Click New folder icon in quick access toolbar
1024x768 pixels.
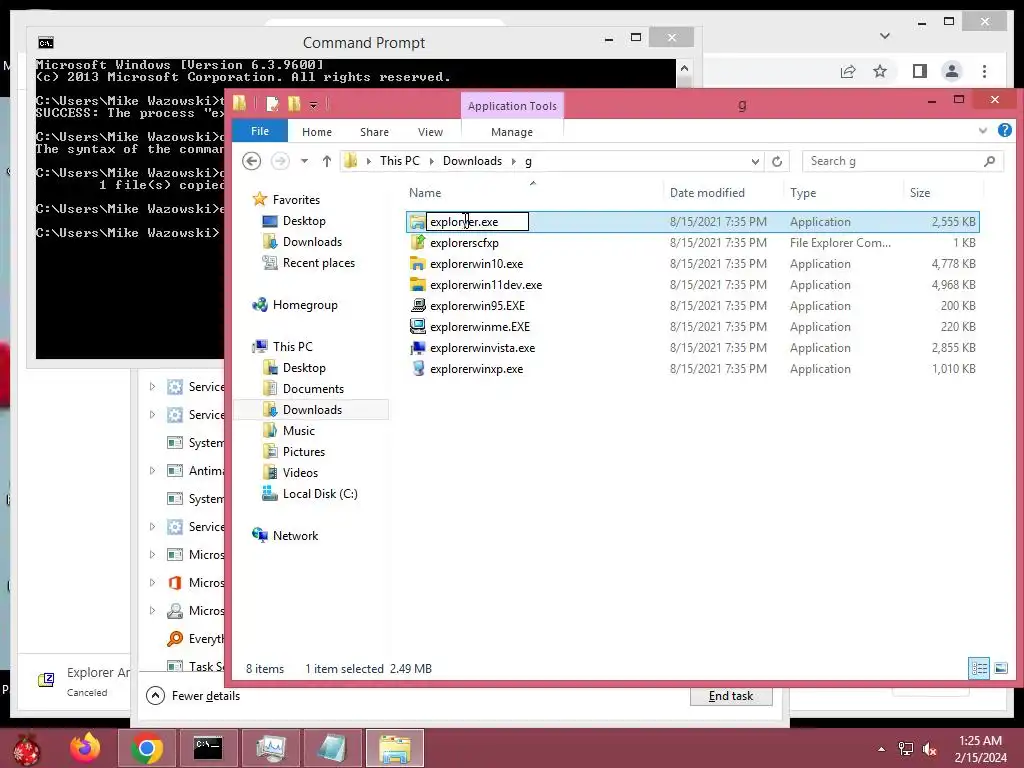click(294, 104)
